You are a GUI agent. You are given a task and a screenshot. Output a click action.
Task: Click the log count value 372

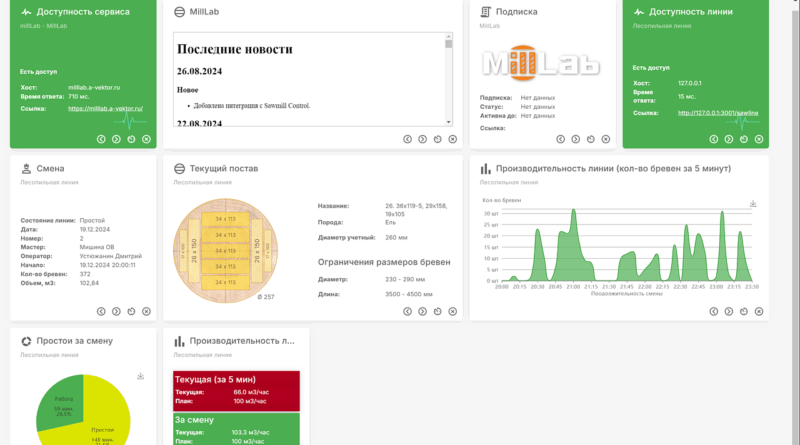[85, 274]
